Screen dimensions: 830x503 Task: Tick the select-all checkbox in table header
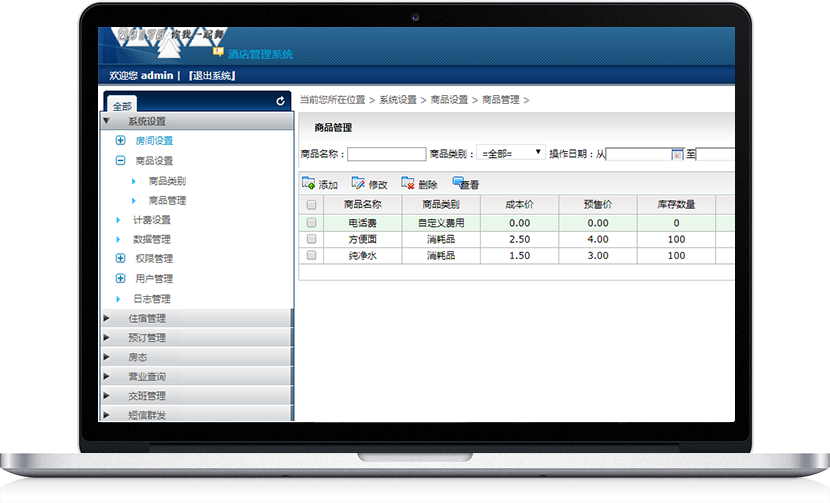(x=311, y=204)
